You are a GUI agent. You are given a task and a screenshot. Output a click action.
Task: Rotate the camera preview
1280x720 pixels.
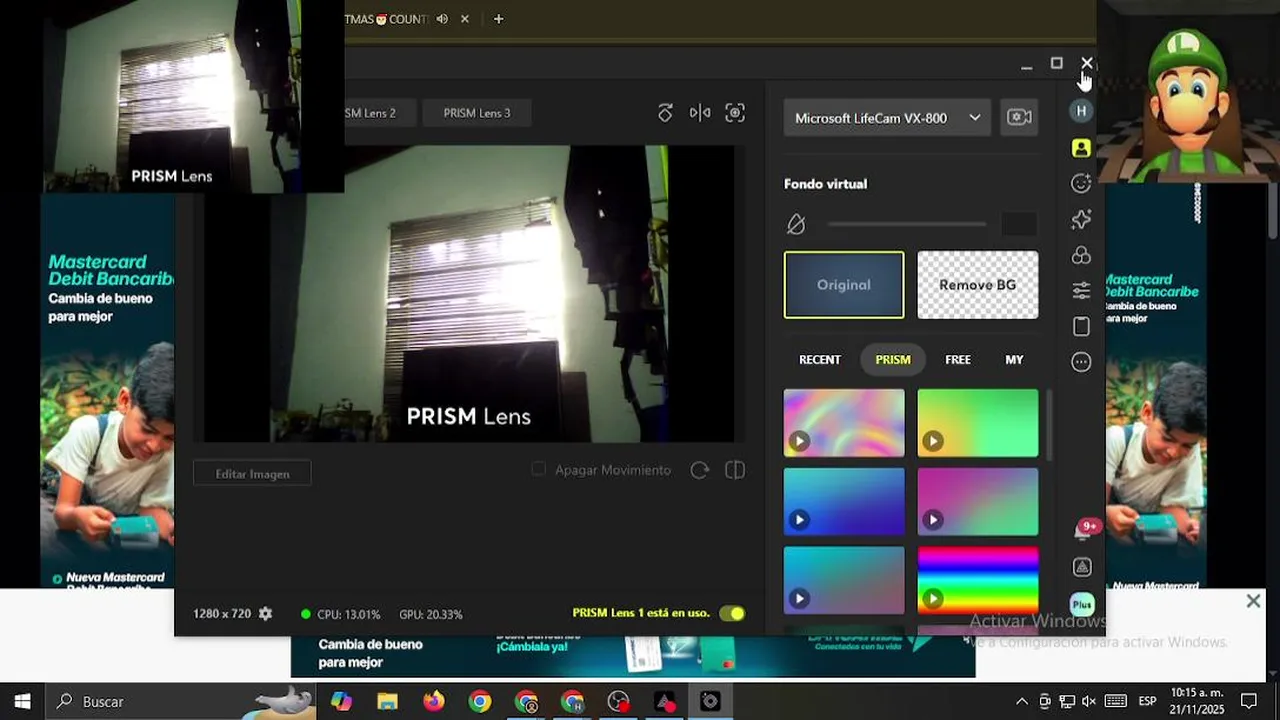pos(665,113)
